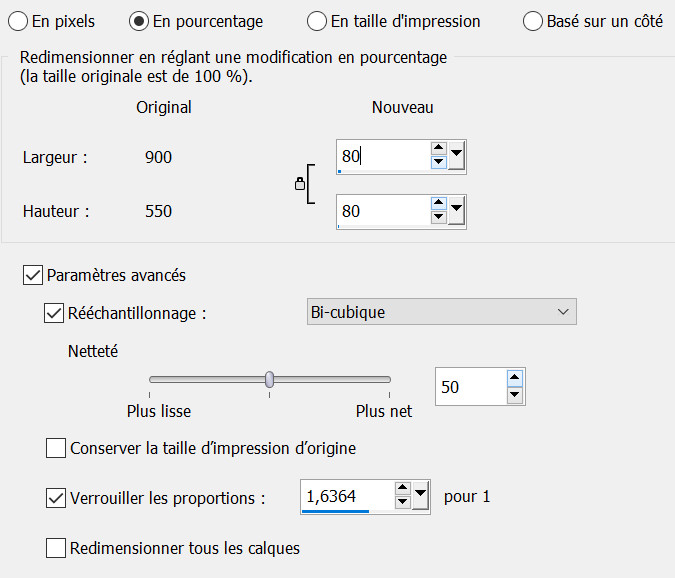Decrease the Largeur percentage with down arrow
The image size is (675, 578).
438,162
